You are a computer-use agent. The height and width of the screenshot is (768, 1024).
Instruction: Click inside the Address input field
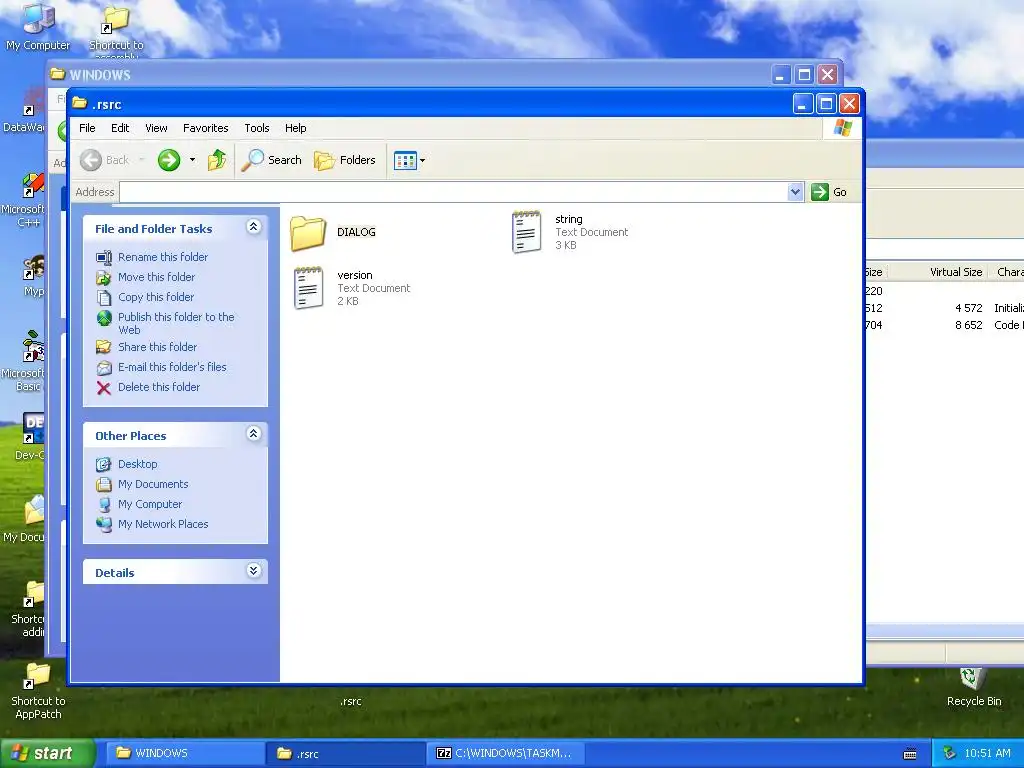[x=454, y=192]
